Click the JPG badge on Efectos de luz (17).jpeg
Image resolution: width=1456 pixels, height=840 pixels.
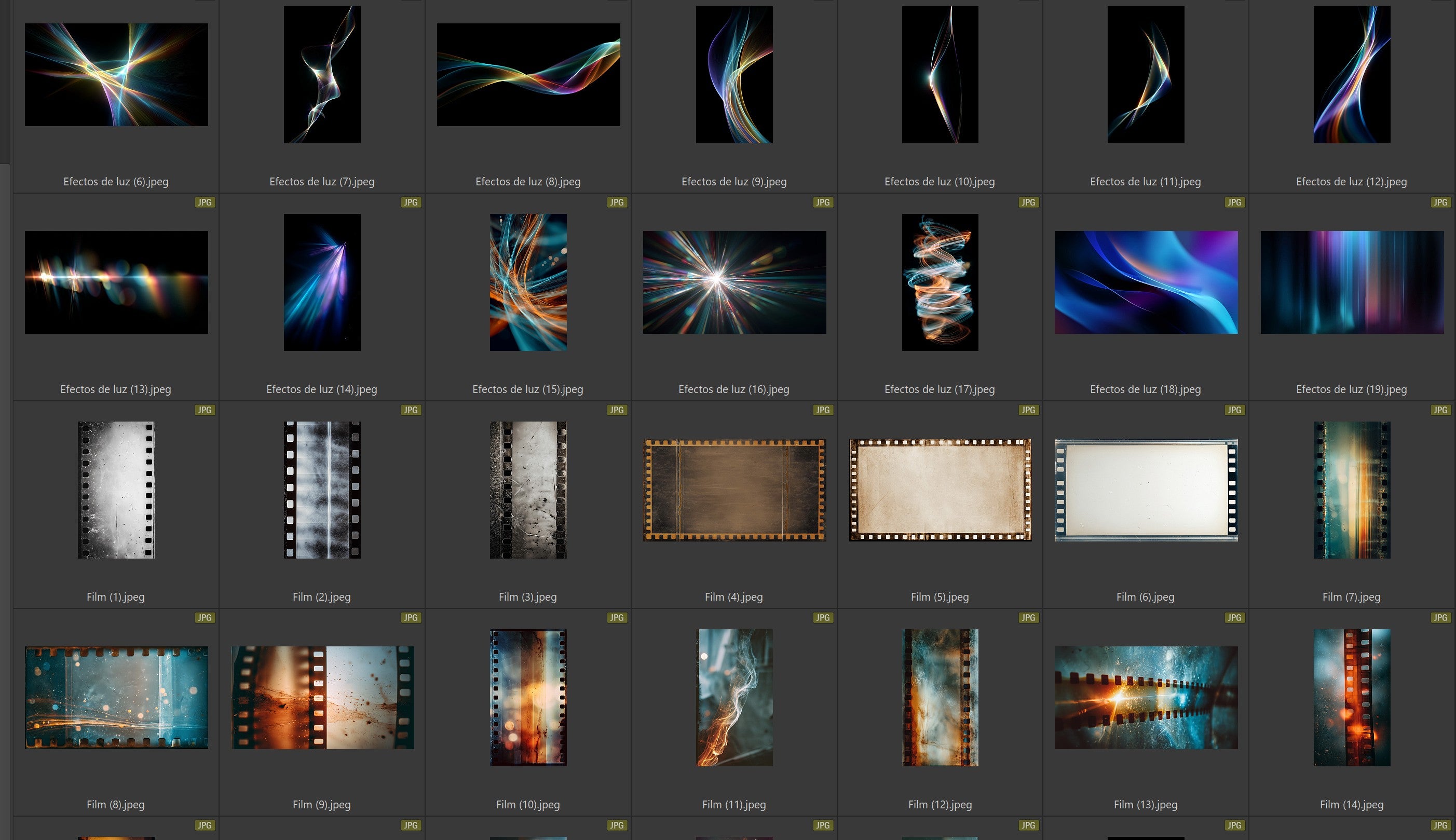point(1029,202)
